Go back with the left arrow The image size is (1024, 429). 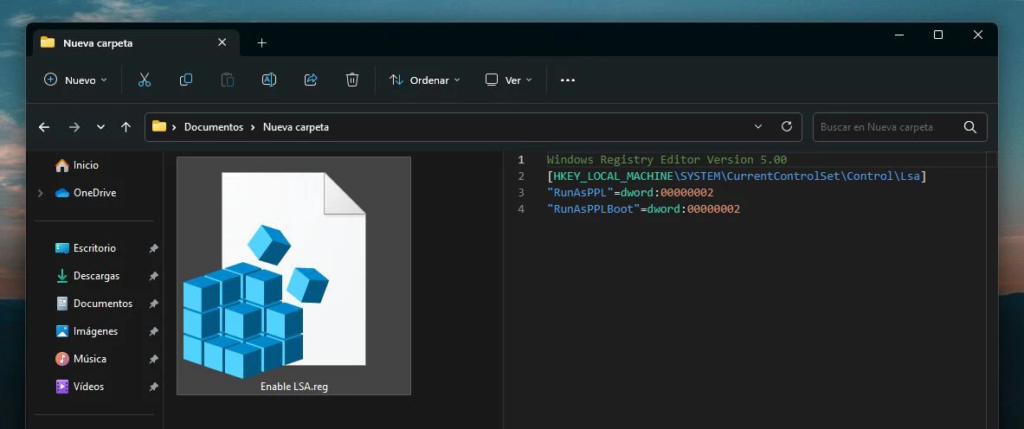tap(44, 127)
